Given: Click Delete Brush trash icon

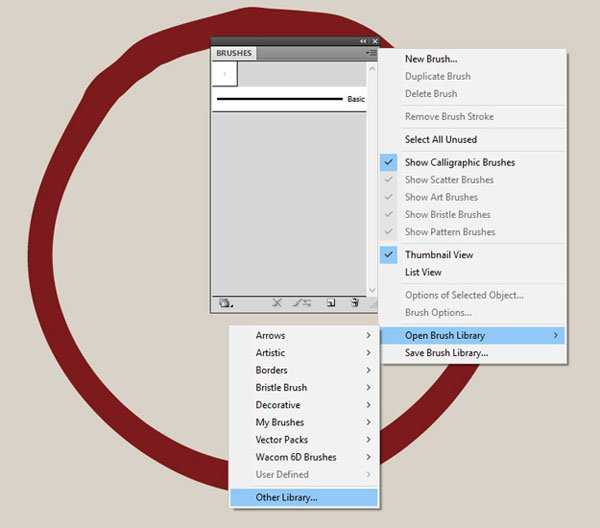Looking at the screenshot, I should (x=354, y=302).
